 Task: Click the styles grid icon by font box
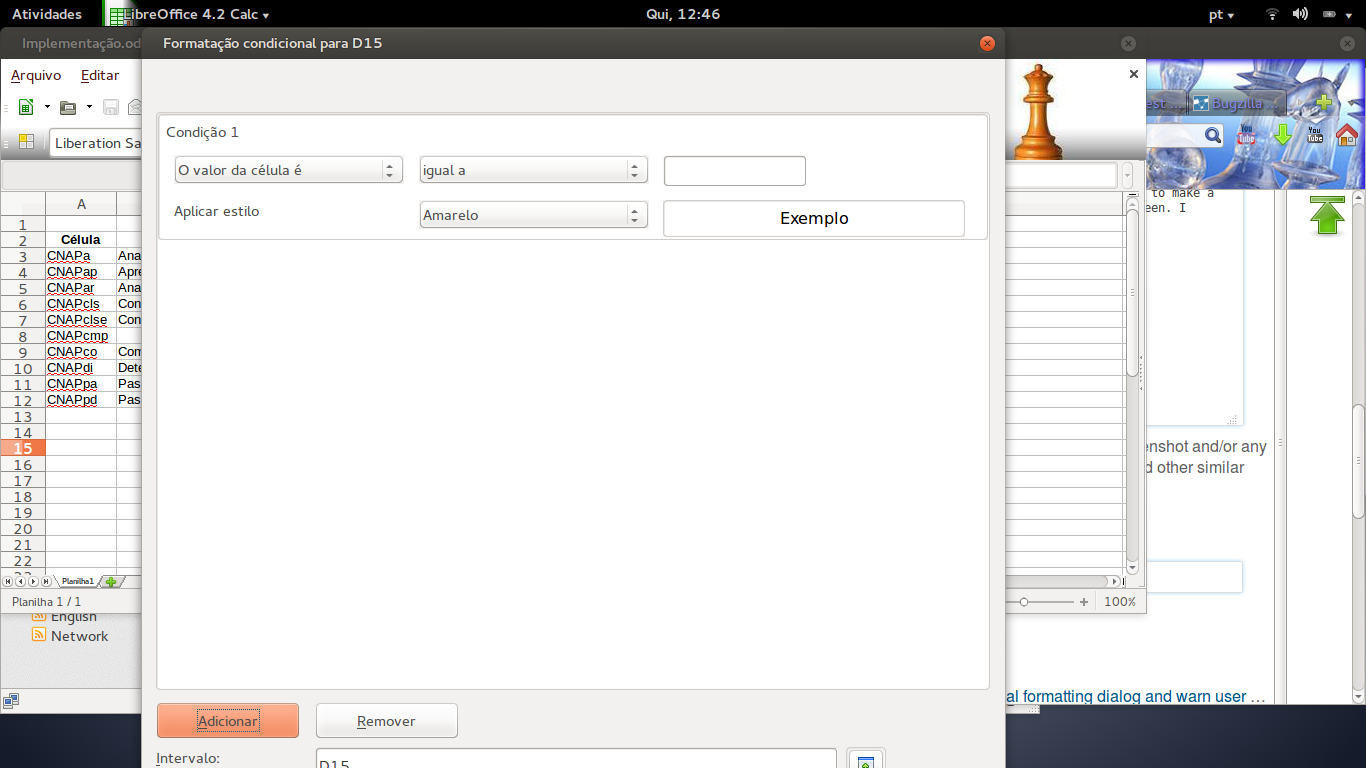[x=26, y=142]
